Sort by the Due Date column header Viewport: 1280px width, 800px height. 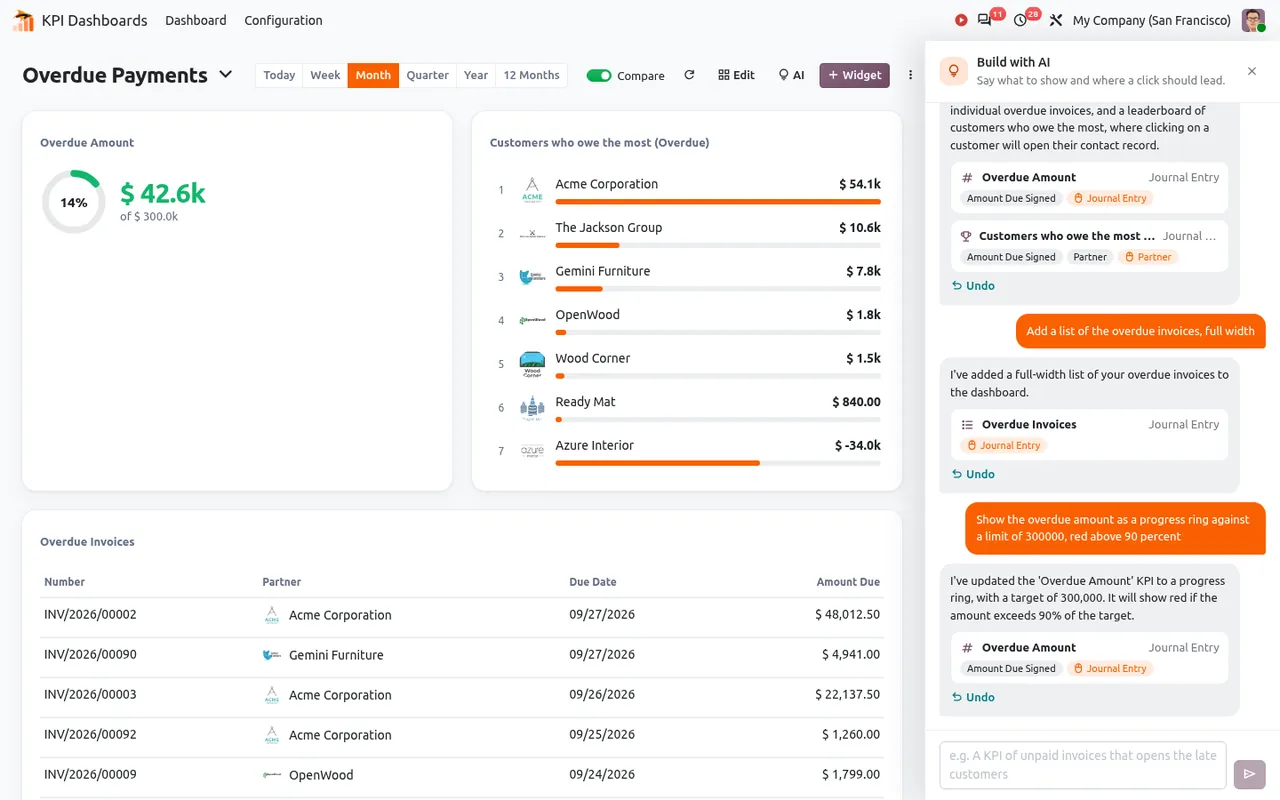[593, 582]
